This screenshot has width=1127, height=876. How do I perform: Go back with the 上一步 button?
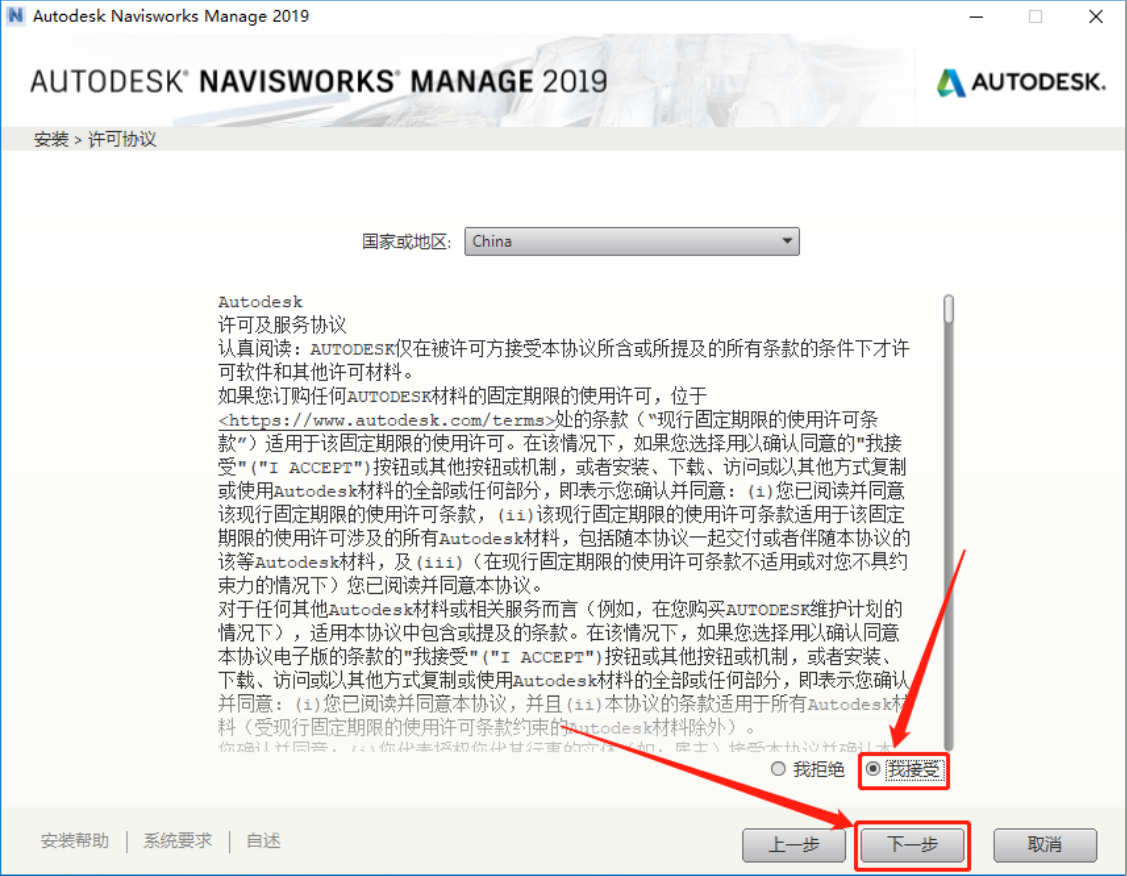point(794,845)
